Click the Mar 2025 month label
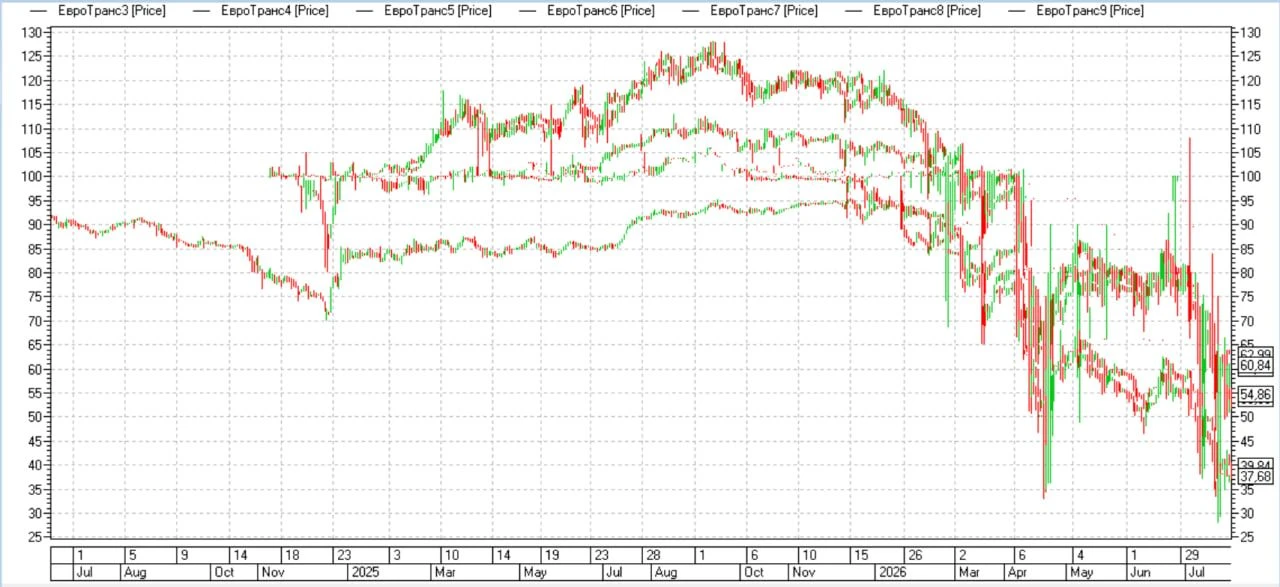1280x587 pixels. click(447, 573)
